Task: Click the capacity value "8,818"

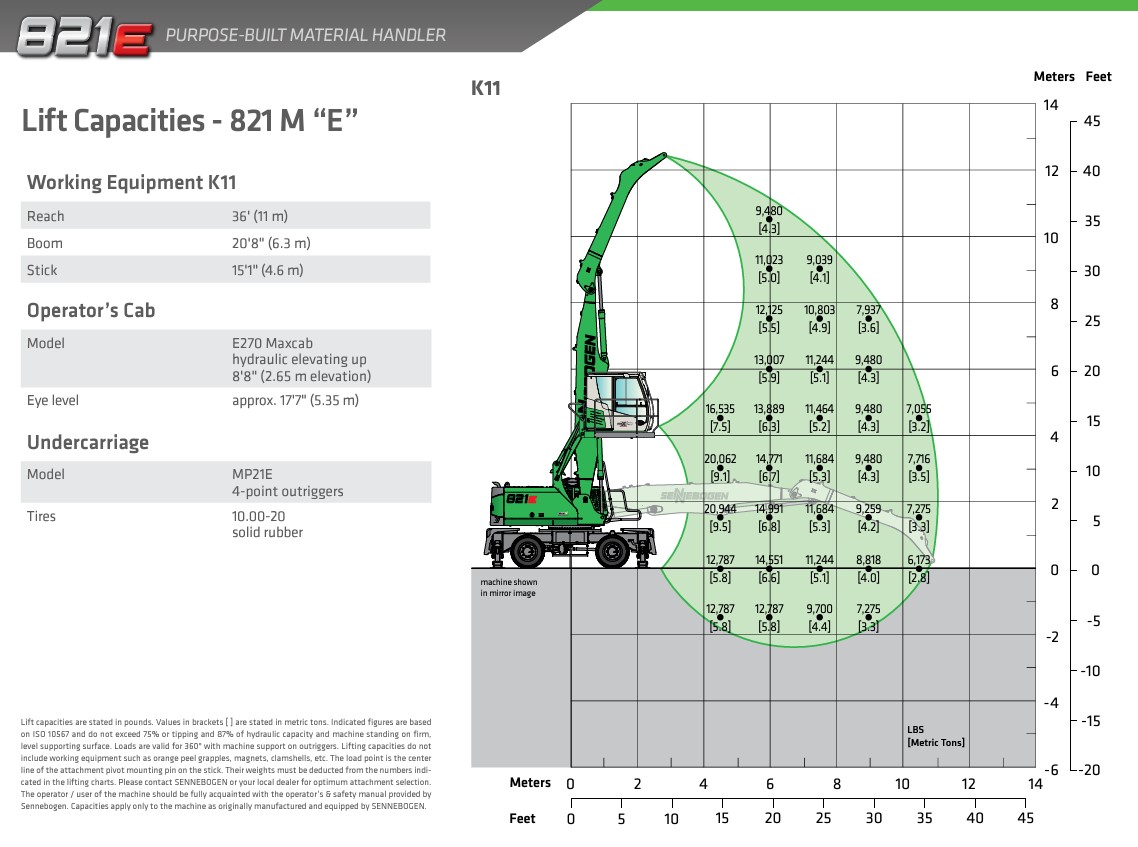Action: click(868, 560)
